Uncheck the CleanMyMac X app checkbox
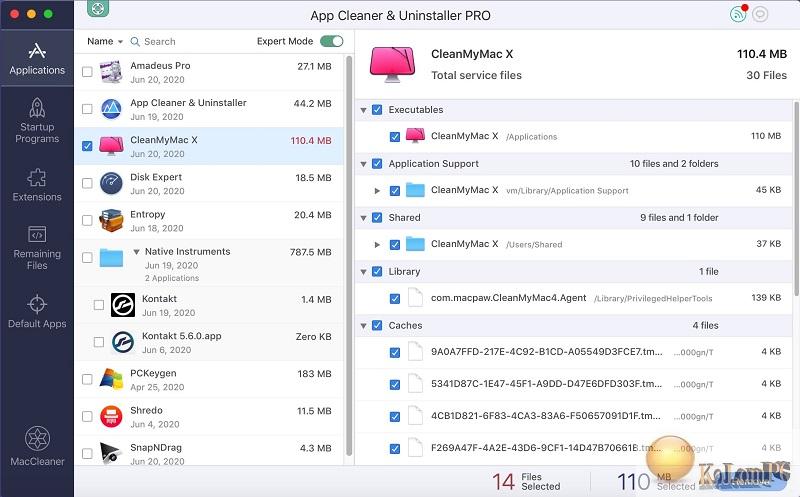The width and height of the screenshot is (800, 497). [87, 146]
